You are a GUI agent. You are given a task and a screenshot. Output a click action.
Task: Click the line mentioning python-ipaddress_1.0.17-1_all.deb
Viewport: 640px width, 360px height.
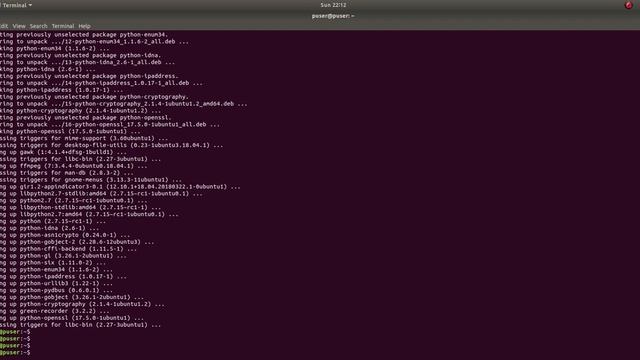tap(101, 83)
